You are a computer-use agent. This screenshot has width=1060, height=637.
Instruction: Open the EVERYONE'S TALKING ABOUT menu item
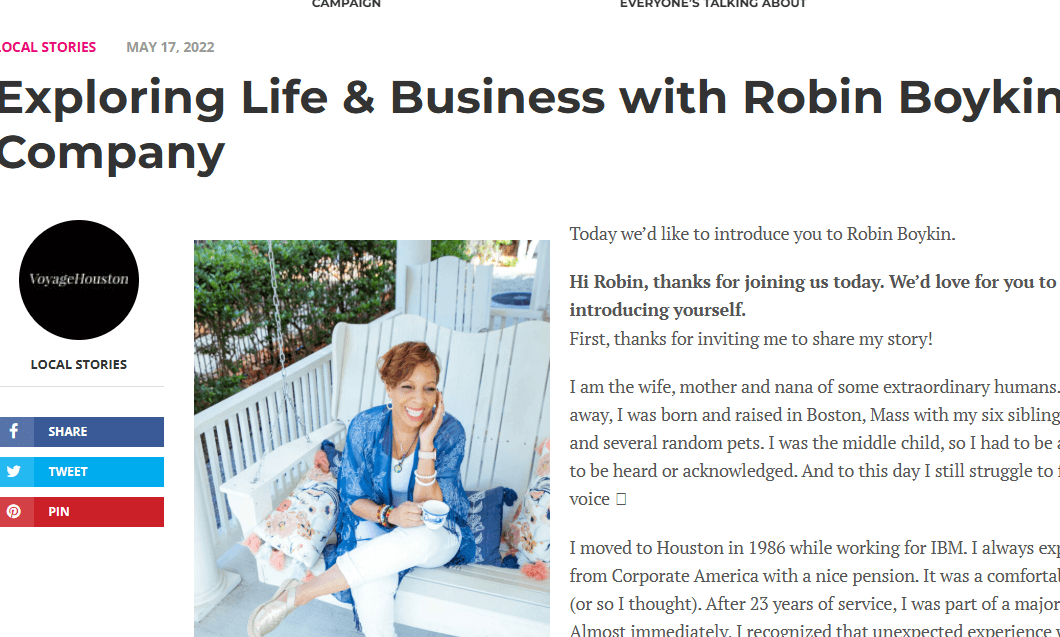pyautogui.click(x=712, y=4)
